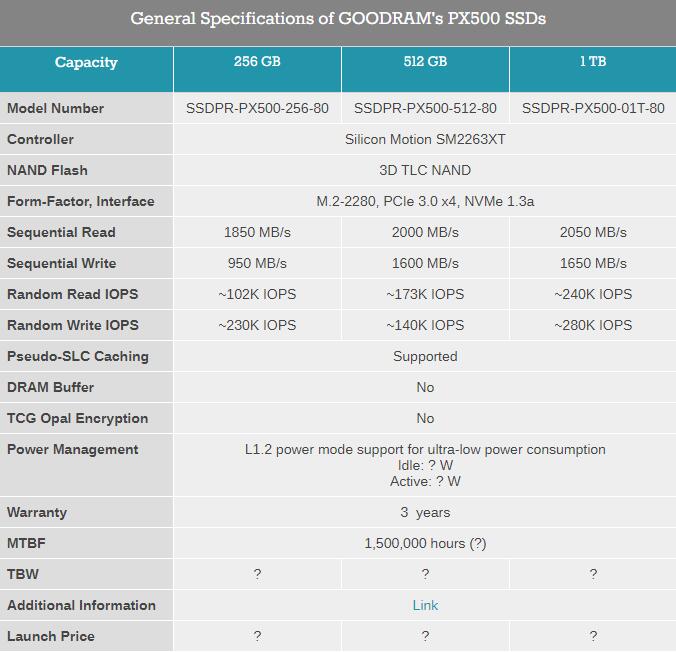The height and width of the screenshot is (652, 676).
Task: Click the 'Launch Price' row label
Action: pos(51,636)
